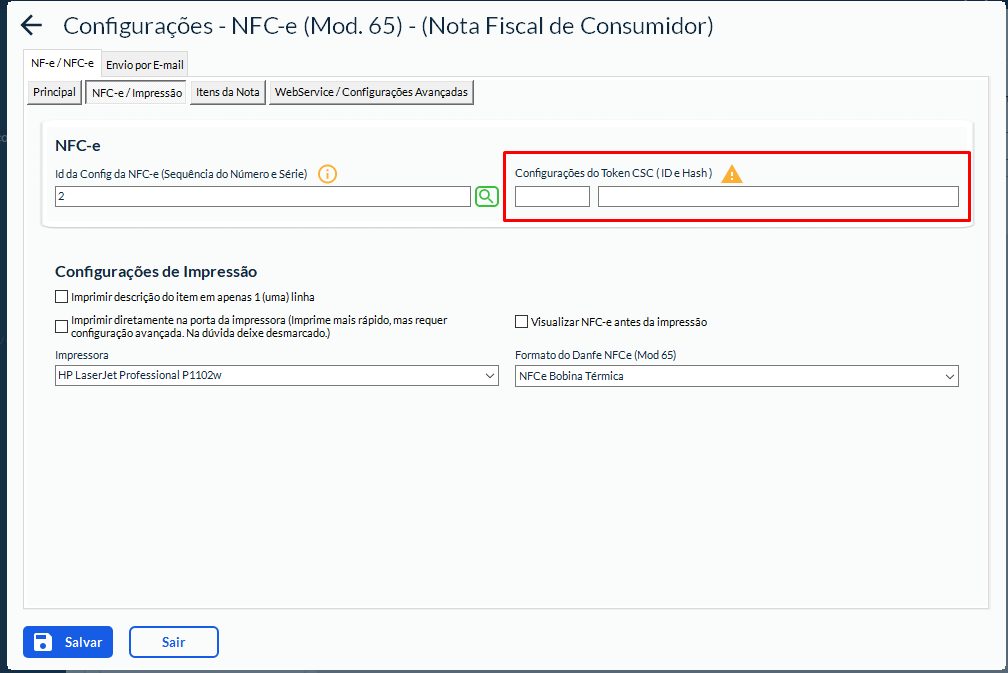Click the back arrow icon
Viewport: 1008px width, 673px height.
tap(32, 26)
